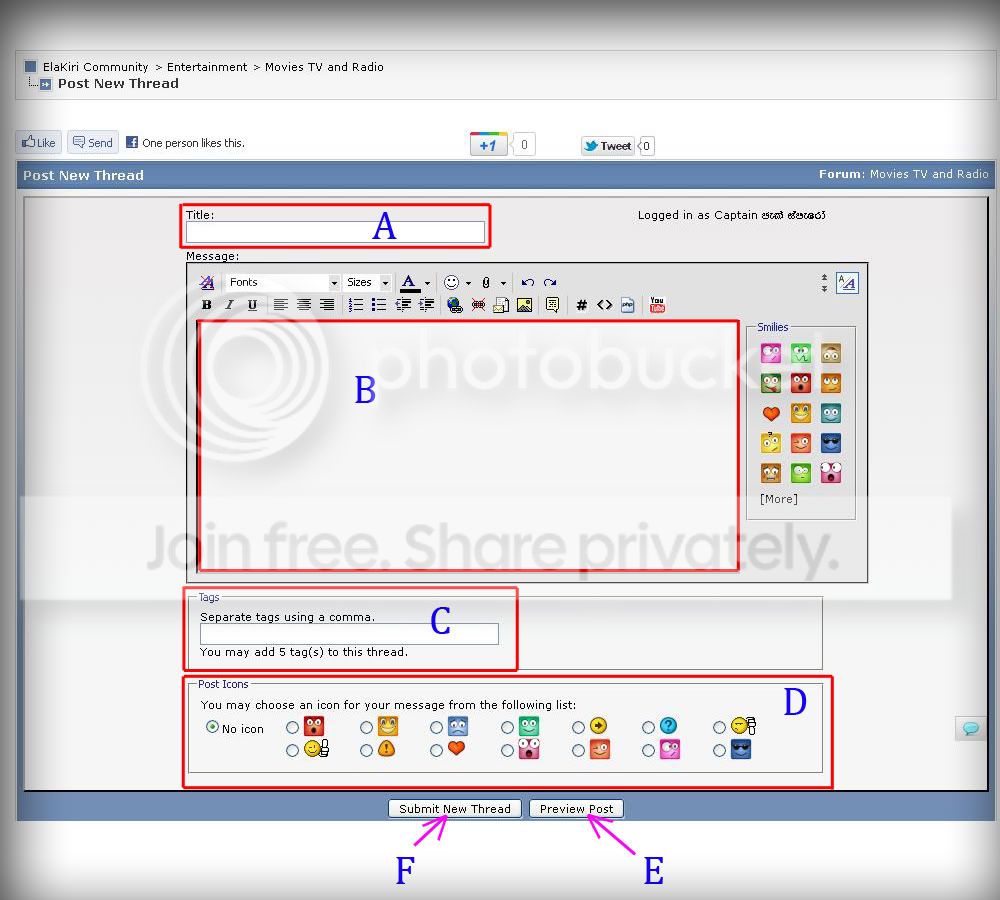Open the Sizes dropdown
This screenshot has height=900, width=1000.
pos(367,282)
